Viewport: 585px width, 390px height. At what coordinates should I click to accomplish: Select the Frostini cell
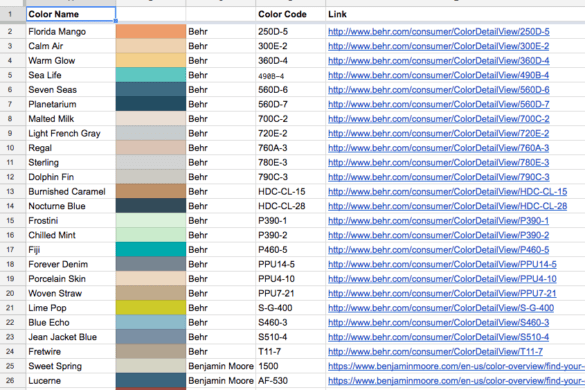coord(71,221)
